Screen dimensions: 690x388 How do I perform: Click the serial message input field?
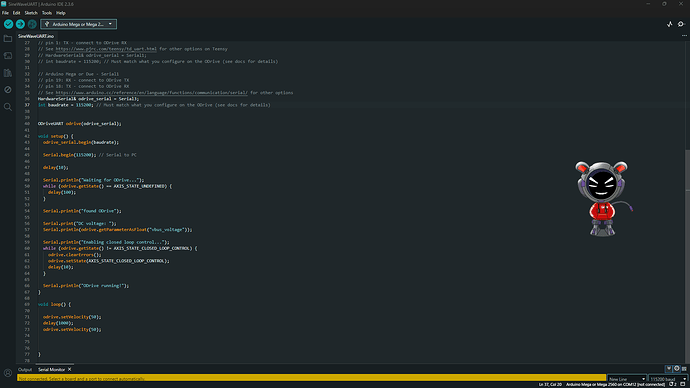coord(311,379)
